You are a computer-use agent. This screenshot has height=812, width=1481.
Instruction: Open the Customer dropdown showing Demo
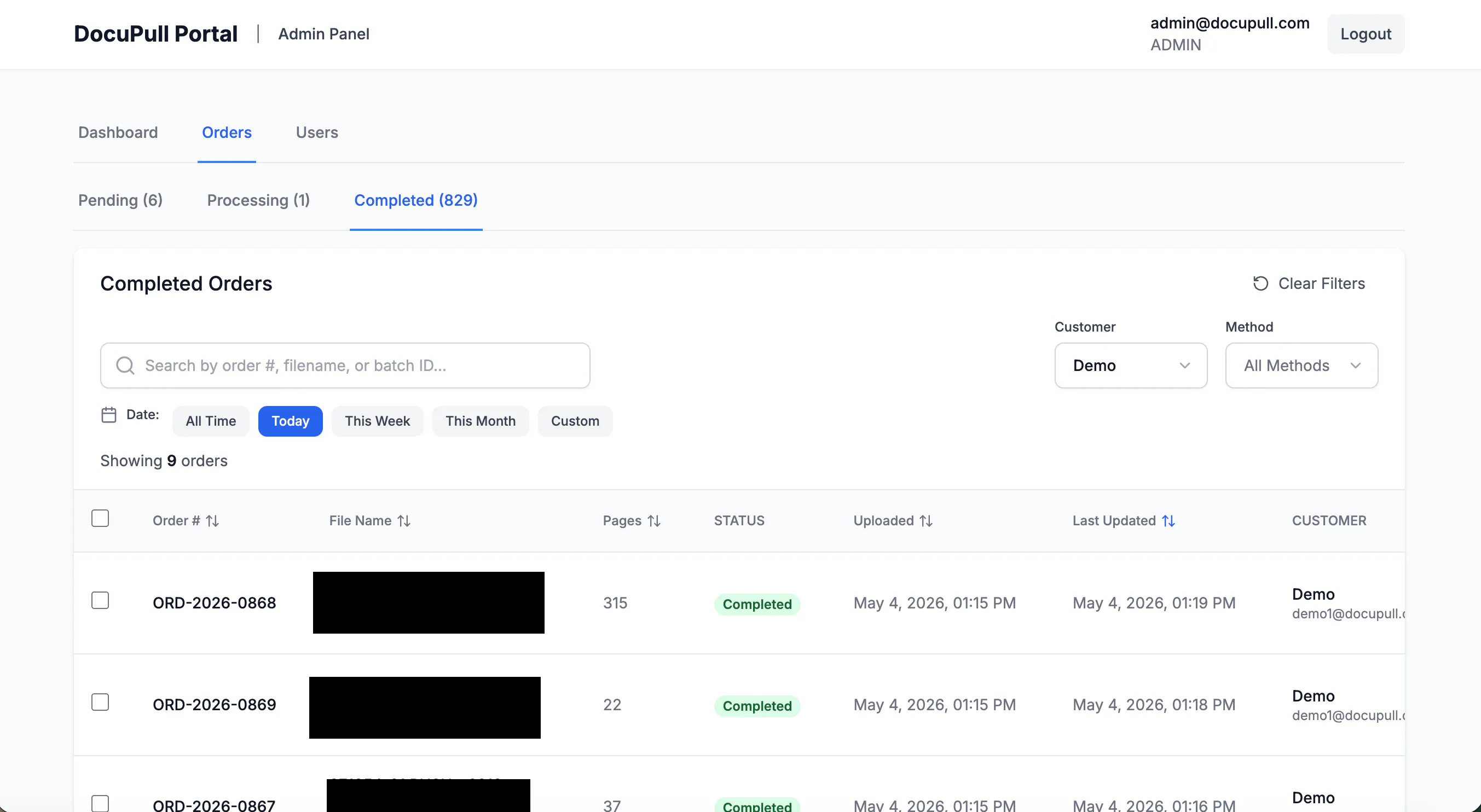click(x=1130, y=366)
